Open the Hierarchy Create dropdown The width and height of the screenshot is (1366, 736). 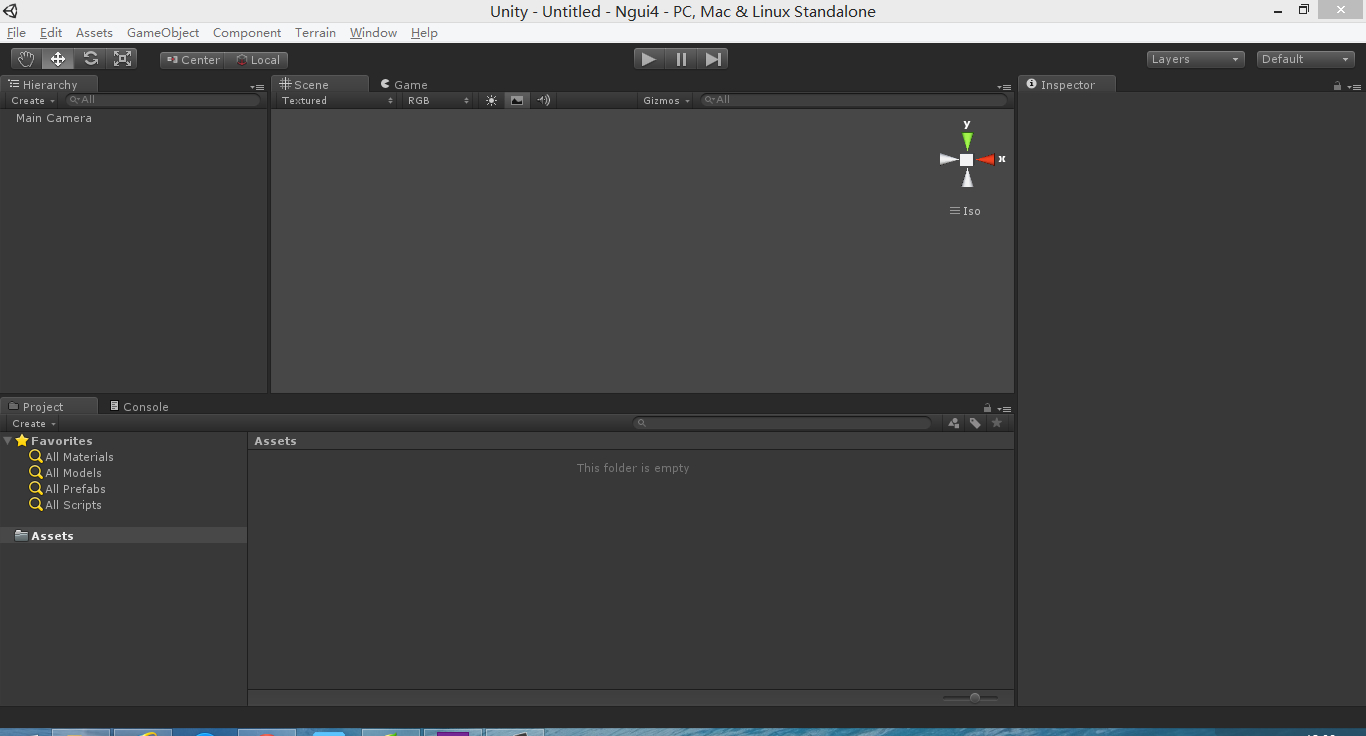coord(33,100)
